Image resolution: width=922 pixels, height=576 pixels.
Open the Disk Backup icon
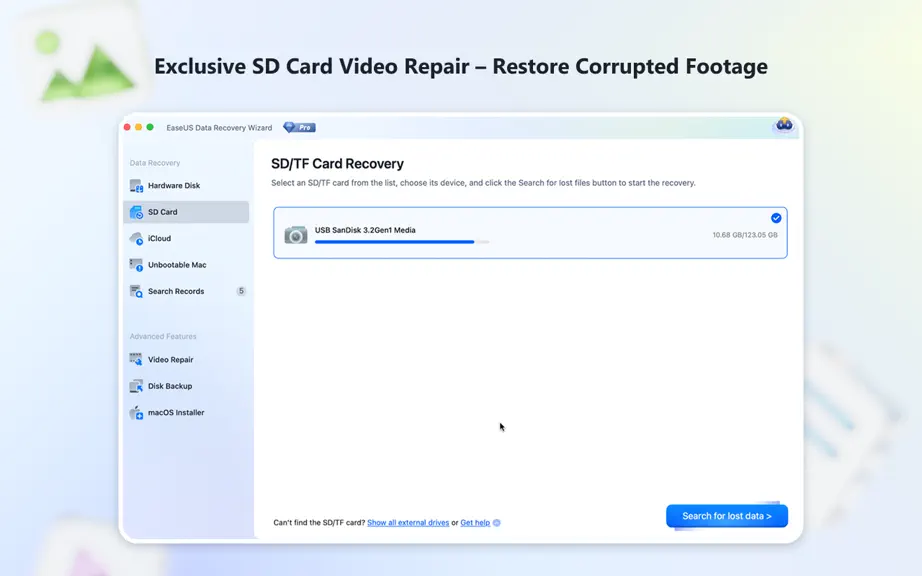(136, 386)
